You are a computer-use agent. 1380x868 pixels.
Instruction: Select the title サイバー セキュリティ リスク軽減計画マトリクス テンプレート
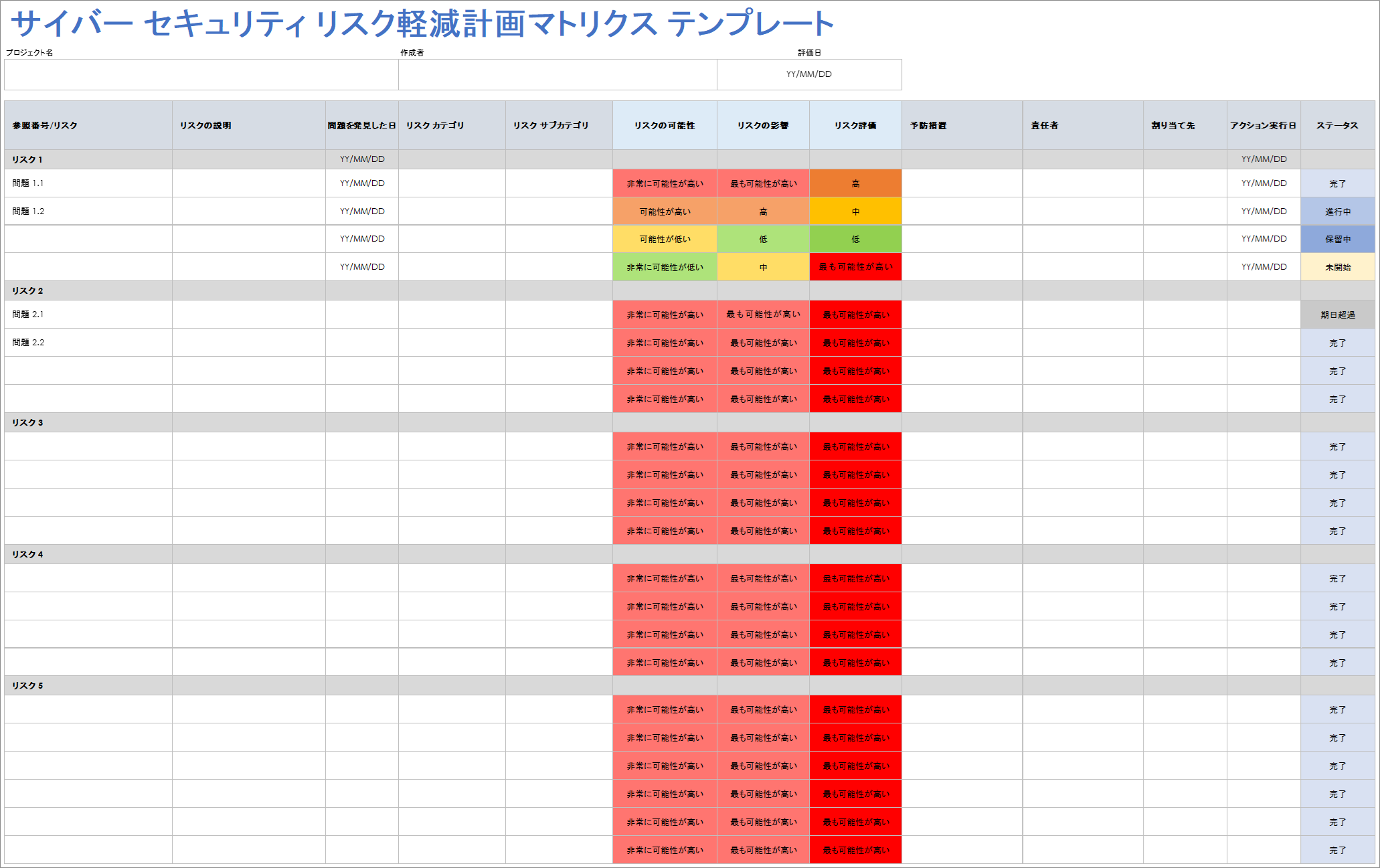(x=422, y=24)
